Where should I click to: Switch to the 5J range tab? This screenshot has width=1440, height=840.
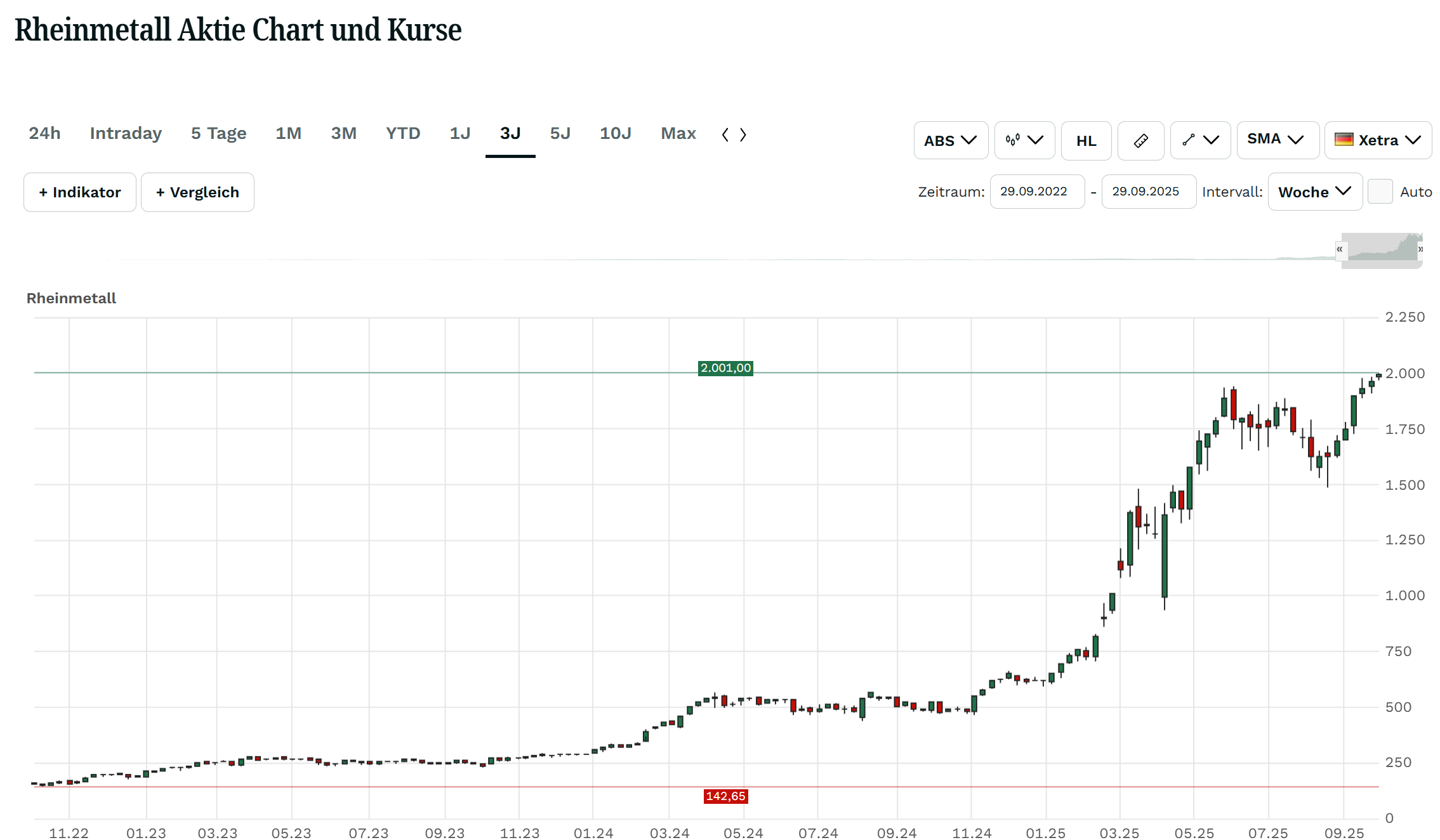(560, 134)
